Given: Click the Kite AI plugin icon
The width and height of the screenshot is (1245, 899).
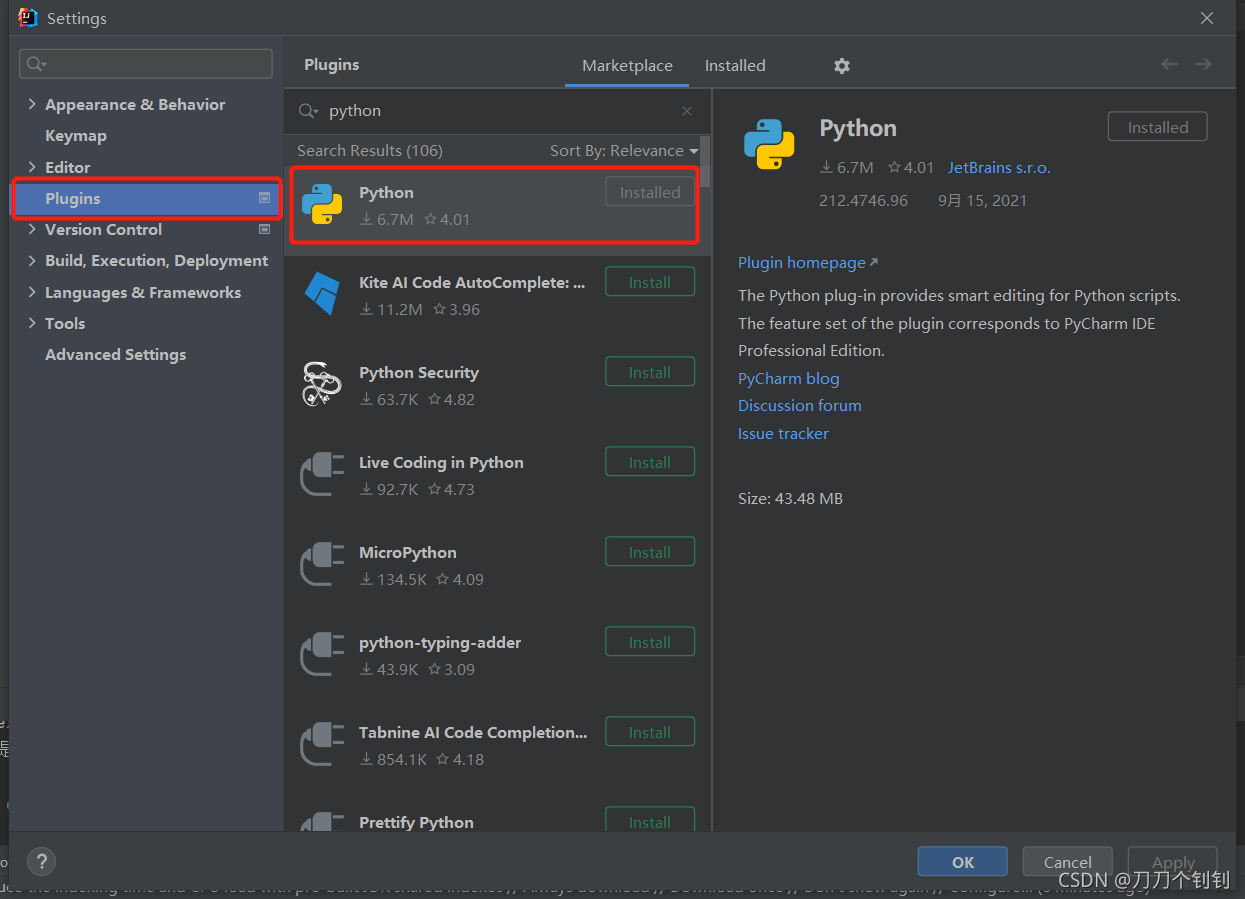Looking at the screenshot, I should [322, 294].
